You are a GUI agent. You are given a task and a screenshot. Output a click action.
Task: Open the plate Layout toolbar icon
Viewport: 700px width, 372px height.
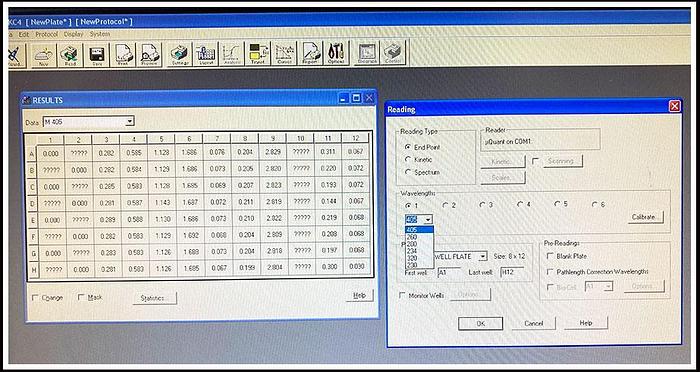tap(205, 54)
